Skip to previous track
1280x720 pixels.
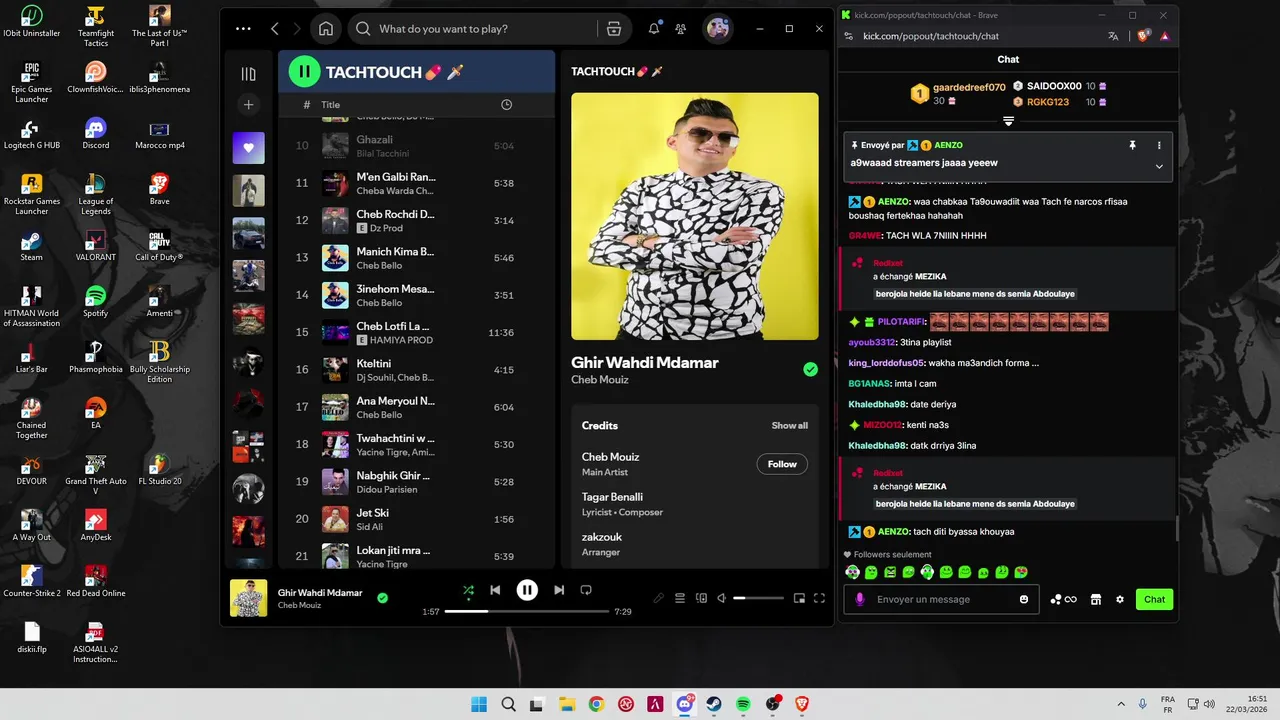495,590
